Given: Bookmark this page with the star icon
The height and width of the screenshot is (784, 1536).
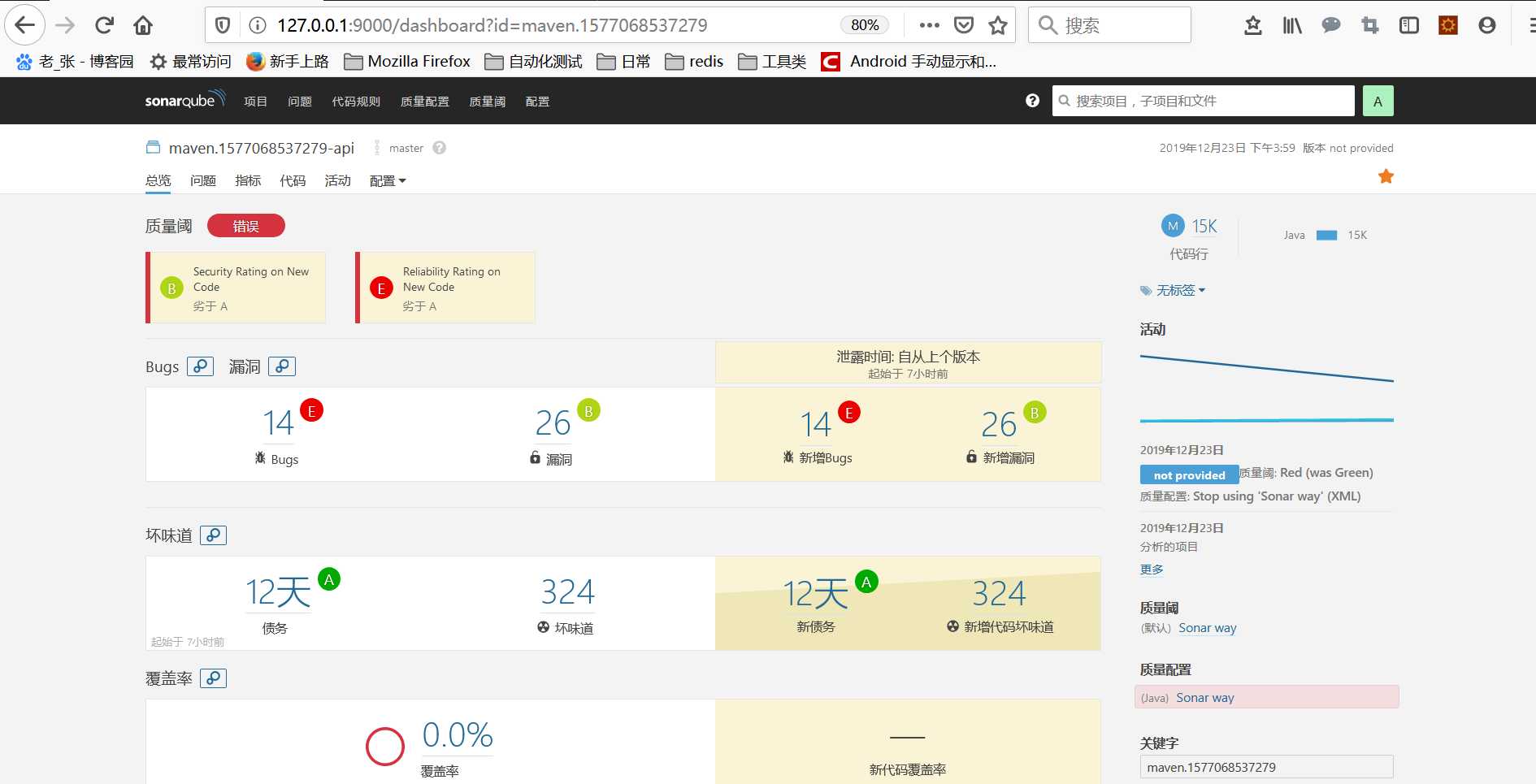Looking at the screenshot, I should point(998,25).
